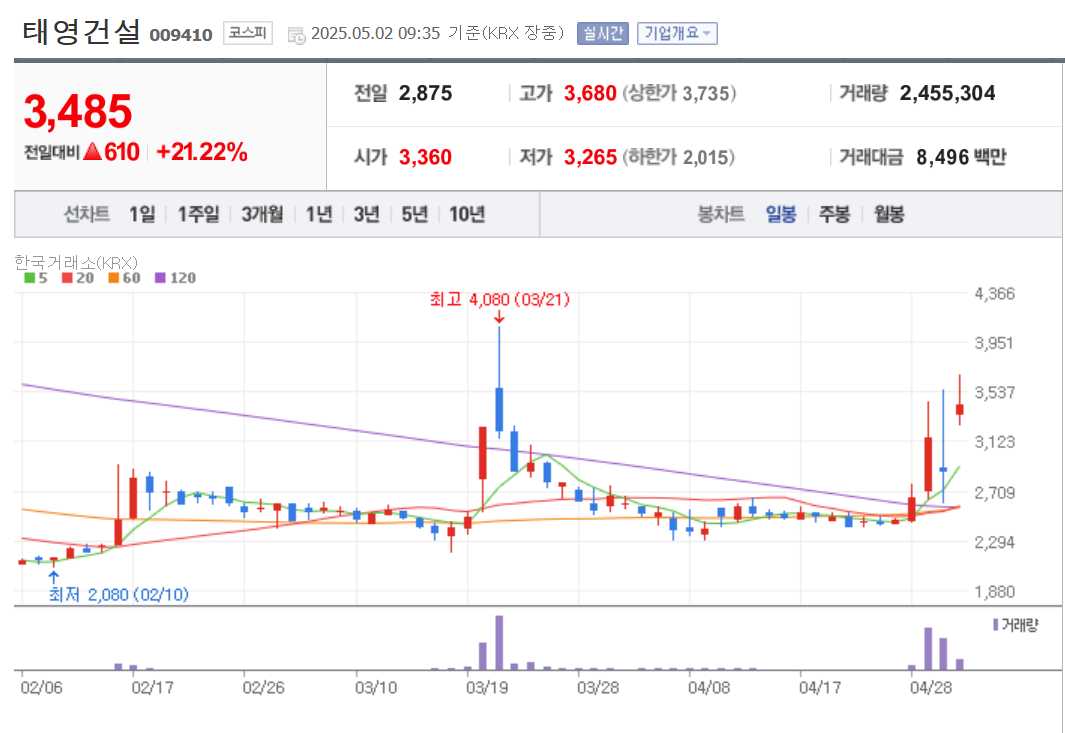
Task: Click the orange 60-day moving average swatch
Action: [x=113, y=278]
